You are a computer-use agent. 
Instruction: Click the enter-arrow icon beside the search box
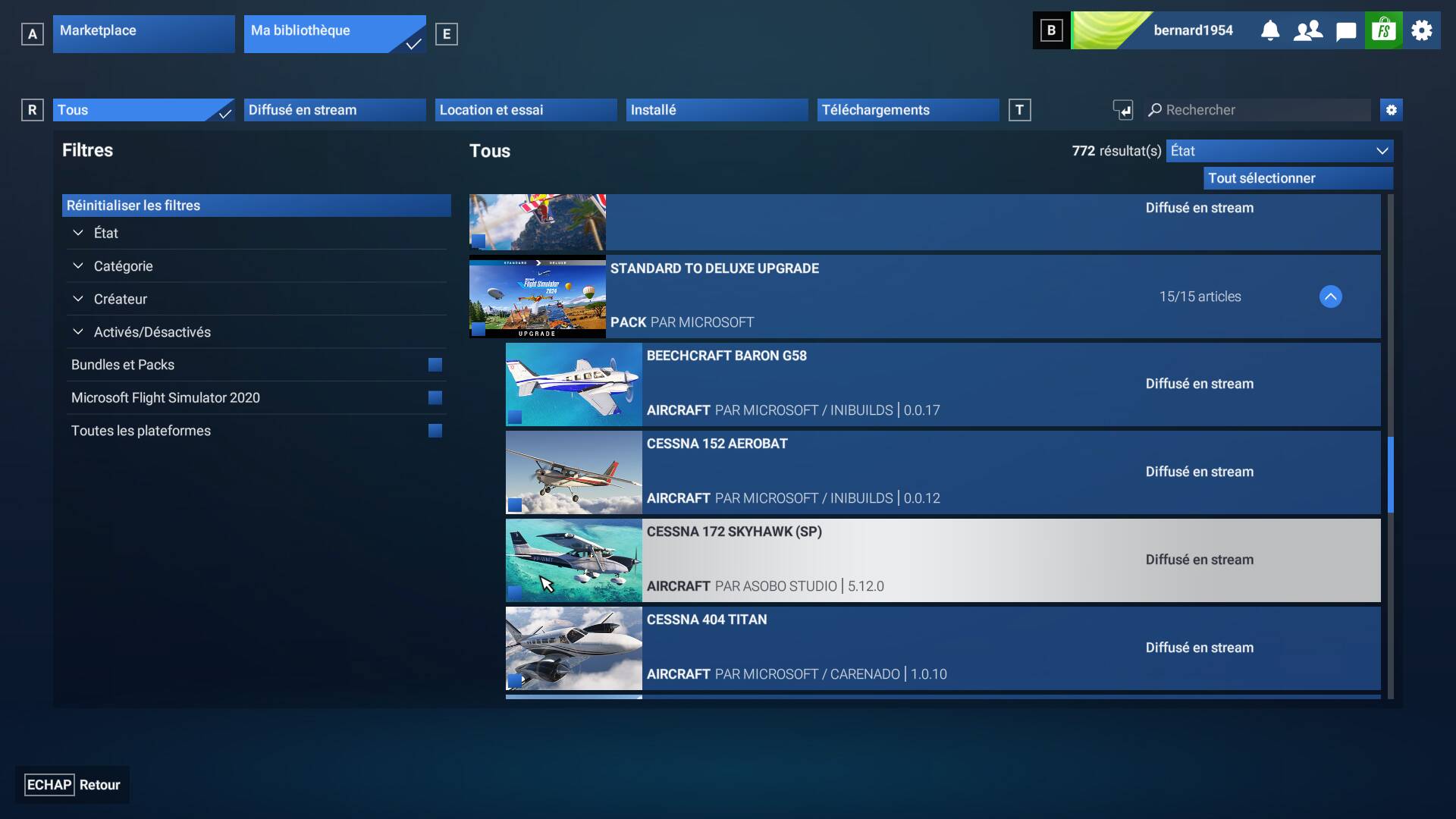(x=1123, y=110)
